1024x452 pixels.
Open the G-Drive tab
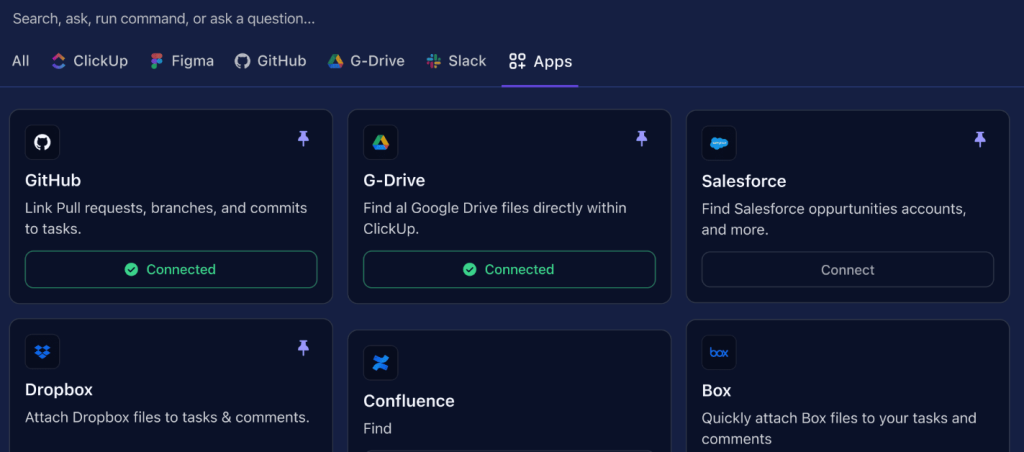pos(366,61)
